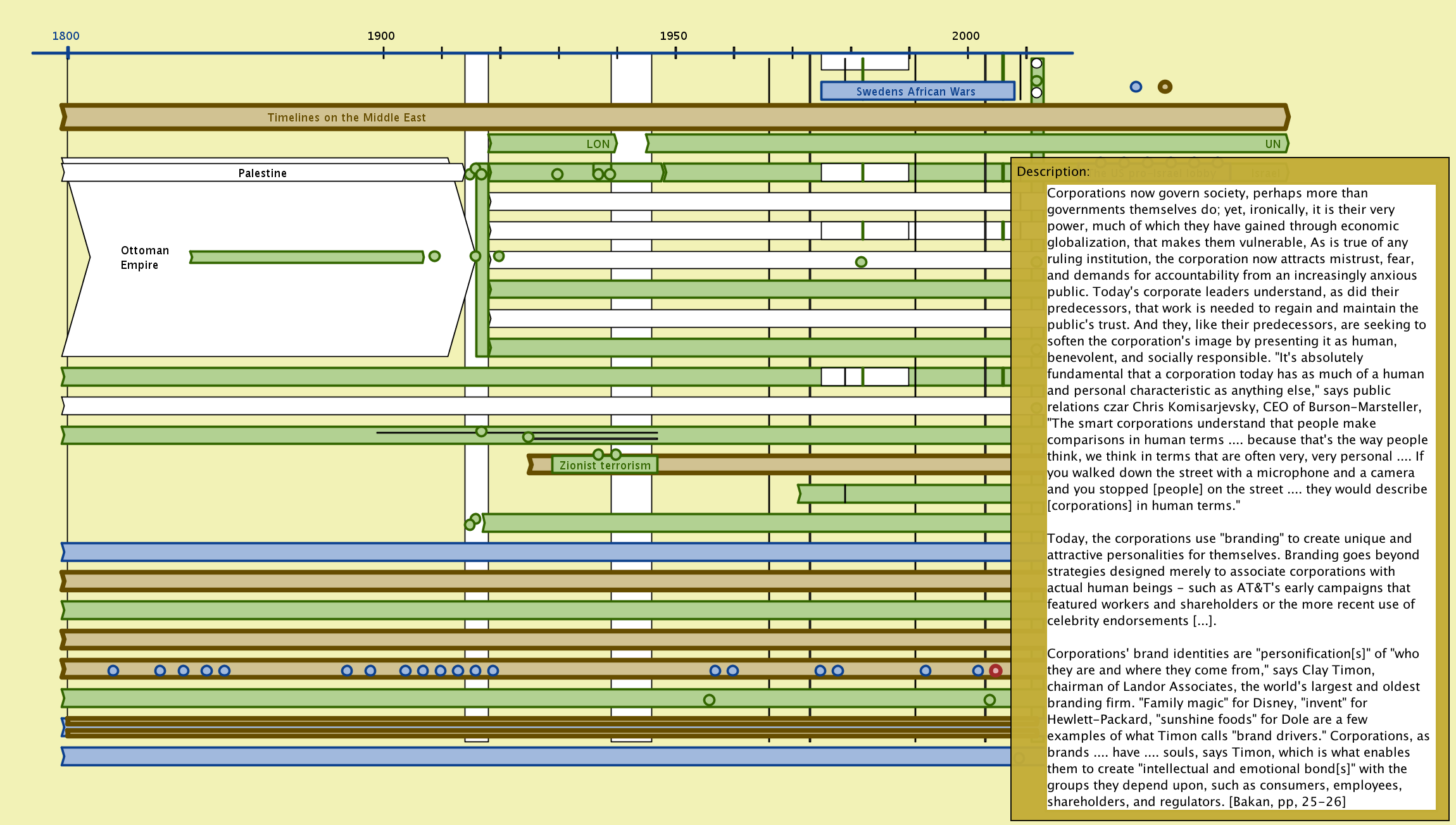Viewport: 1456px width, 825px height.
Task: Click the standalone blue event circle at top right
Action: pos(1136,87)
